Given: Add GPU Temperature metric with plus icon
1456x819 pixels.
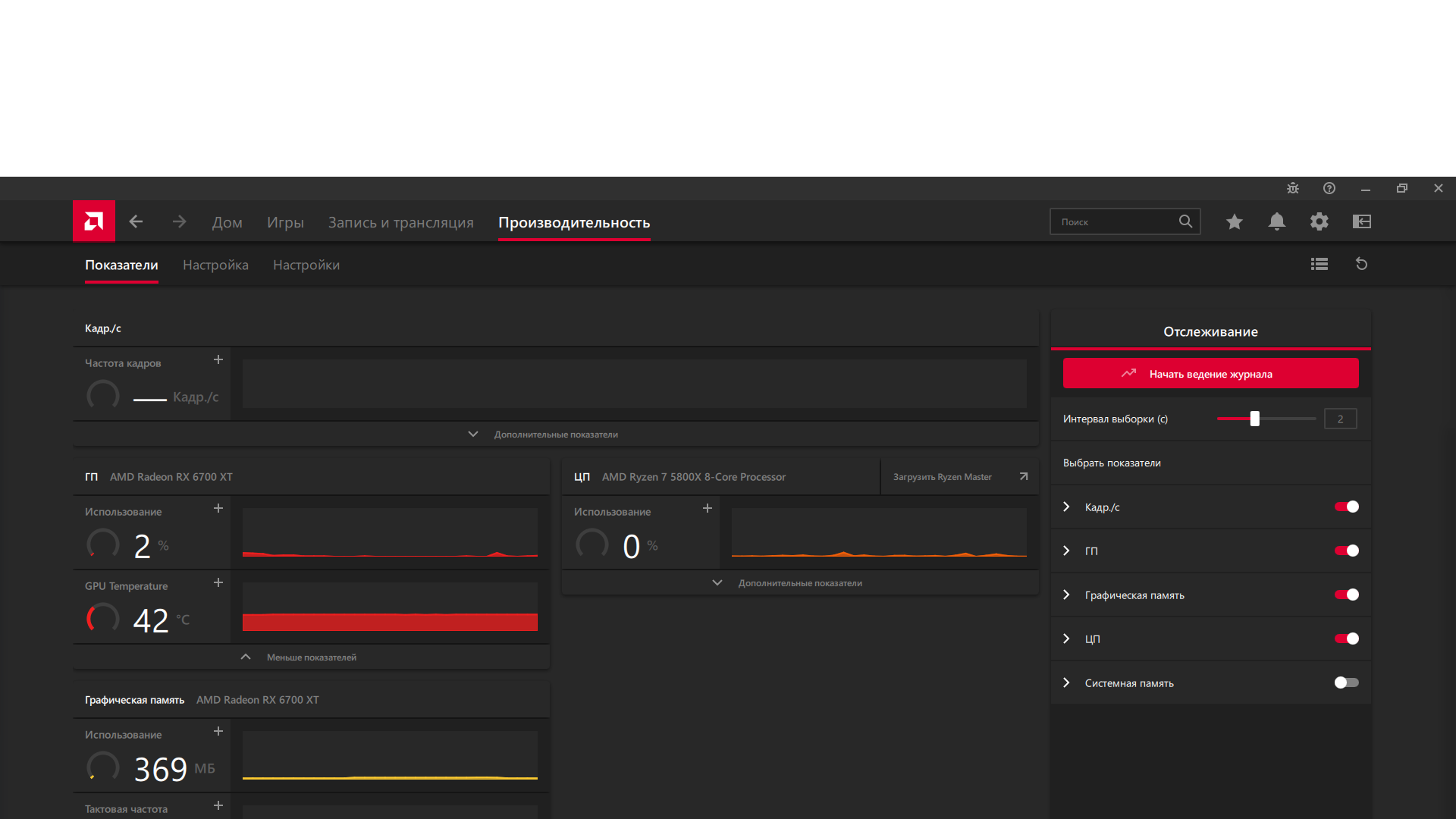Looking at the screenshot, I should (218, 582).
